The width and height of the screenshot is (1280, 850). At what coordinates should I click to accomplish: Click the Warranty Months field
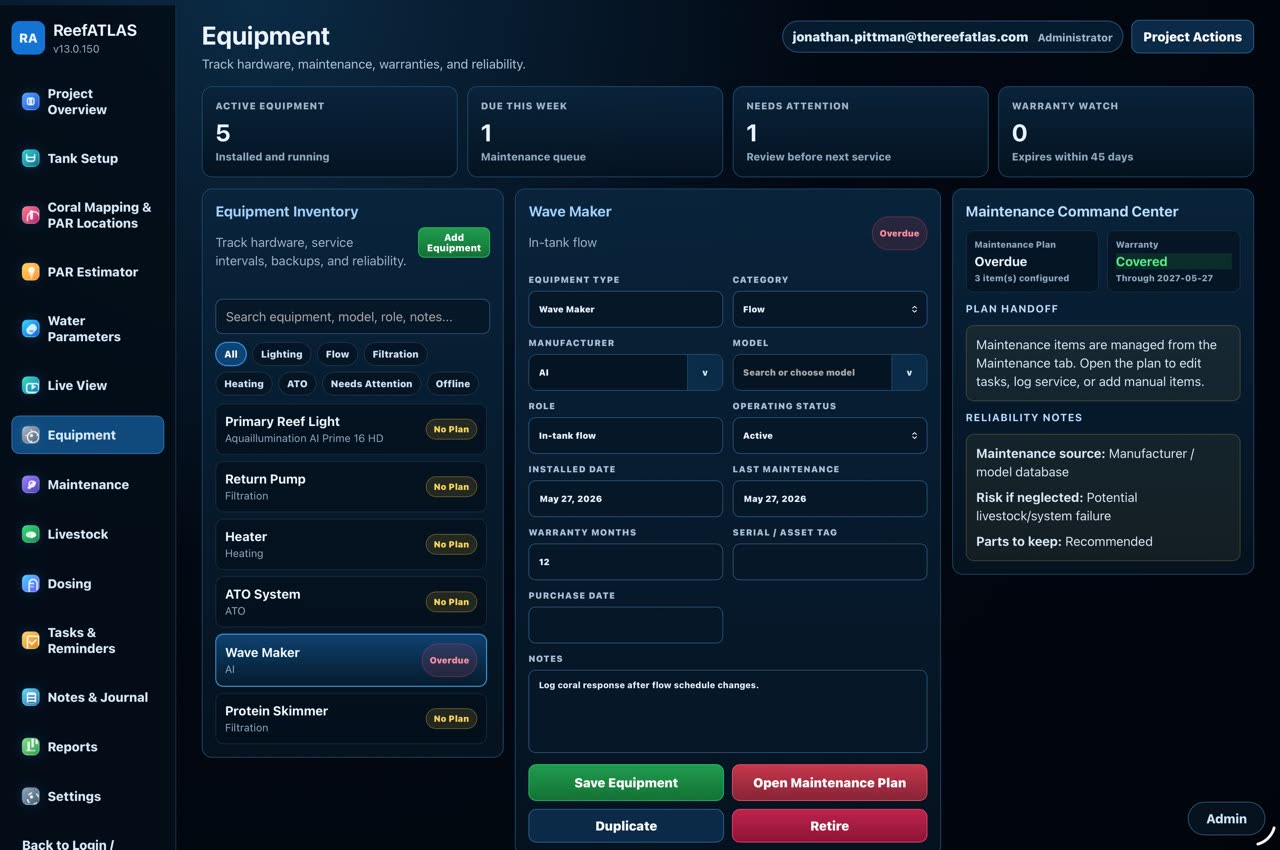pos(626,562)
